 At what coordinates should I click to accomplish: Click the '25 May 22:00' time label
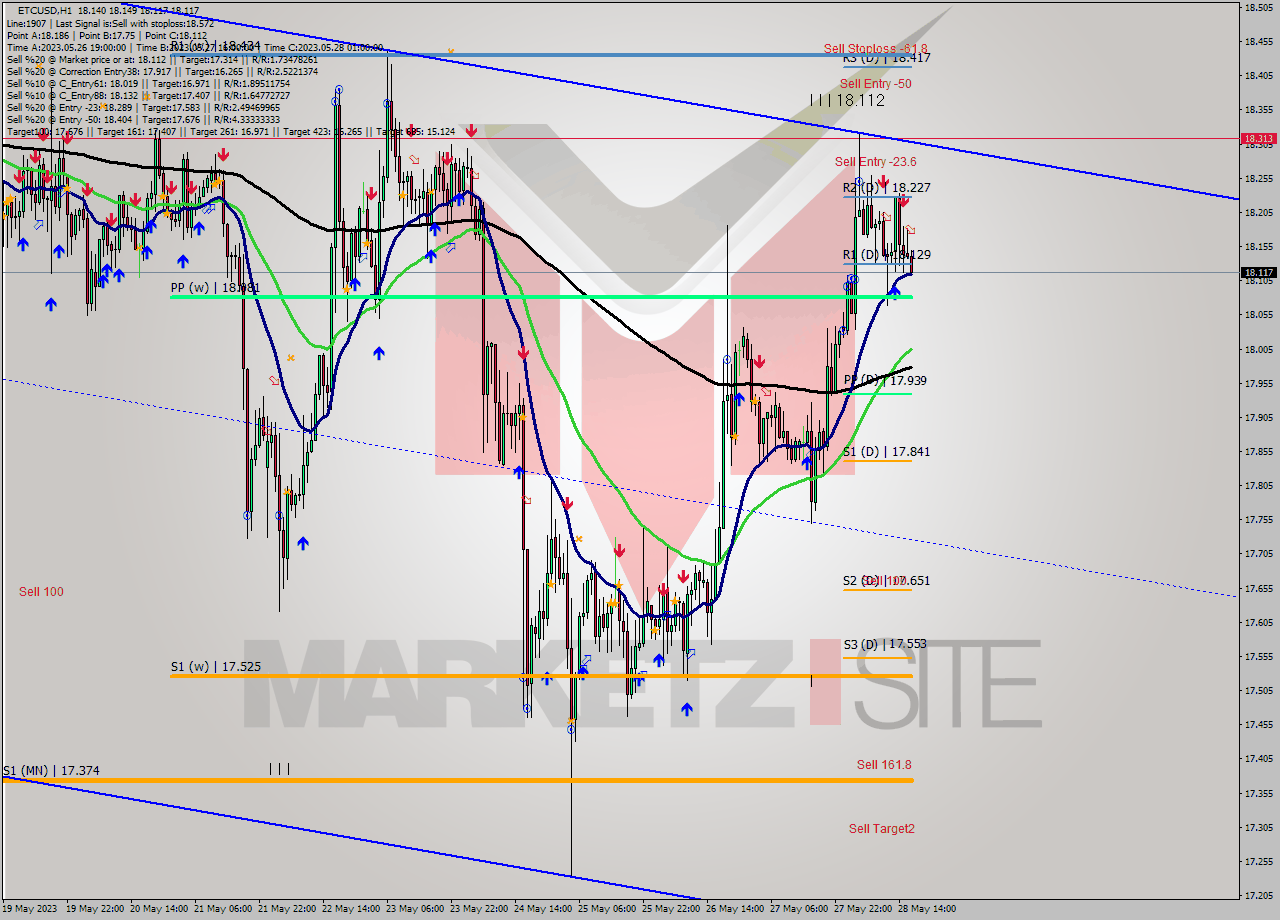coord(671,909)
